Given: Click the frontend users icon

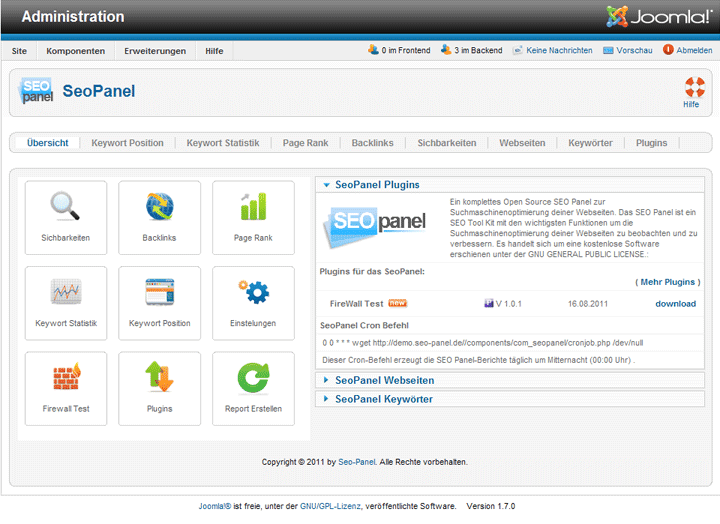Looking at the screenshot, I should tap(373, 50).
